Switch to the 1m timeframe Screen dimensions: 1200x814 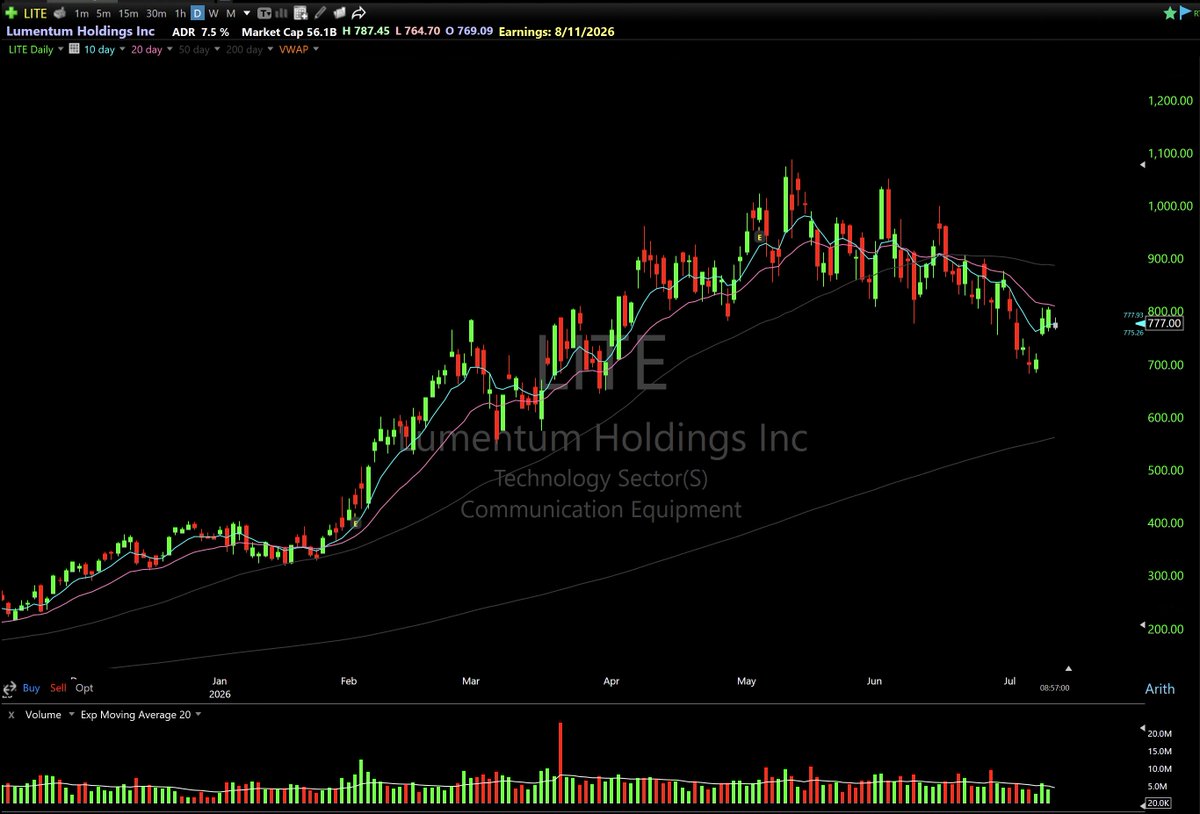pyautogui.click(x=82, y=13)
